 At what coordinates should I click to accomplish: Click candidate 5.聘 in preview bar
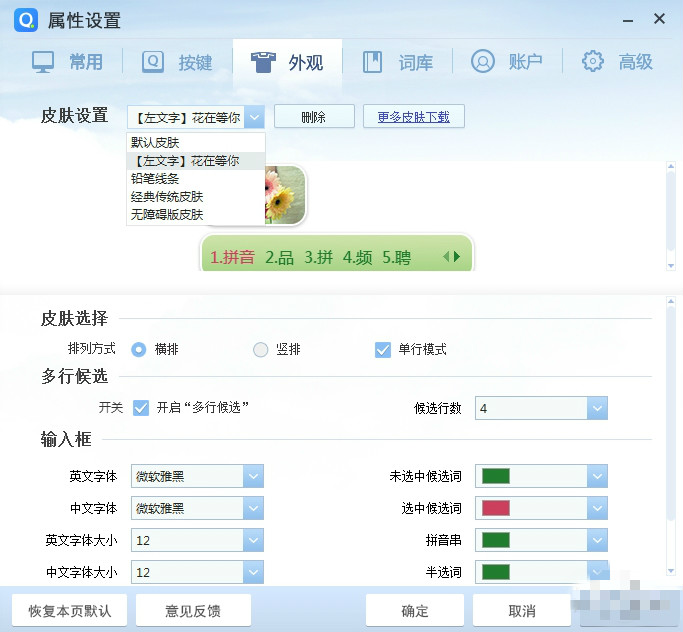[396, 257]
